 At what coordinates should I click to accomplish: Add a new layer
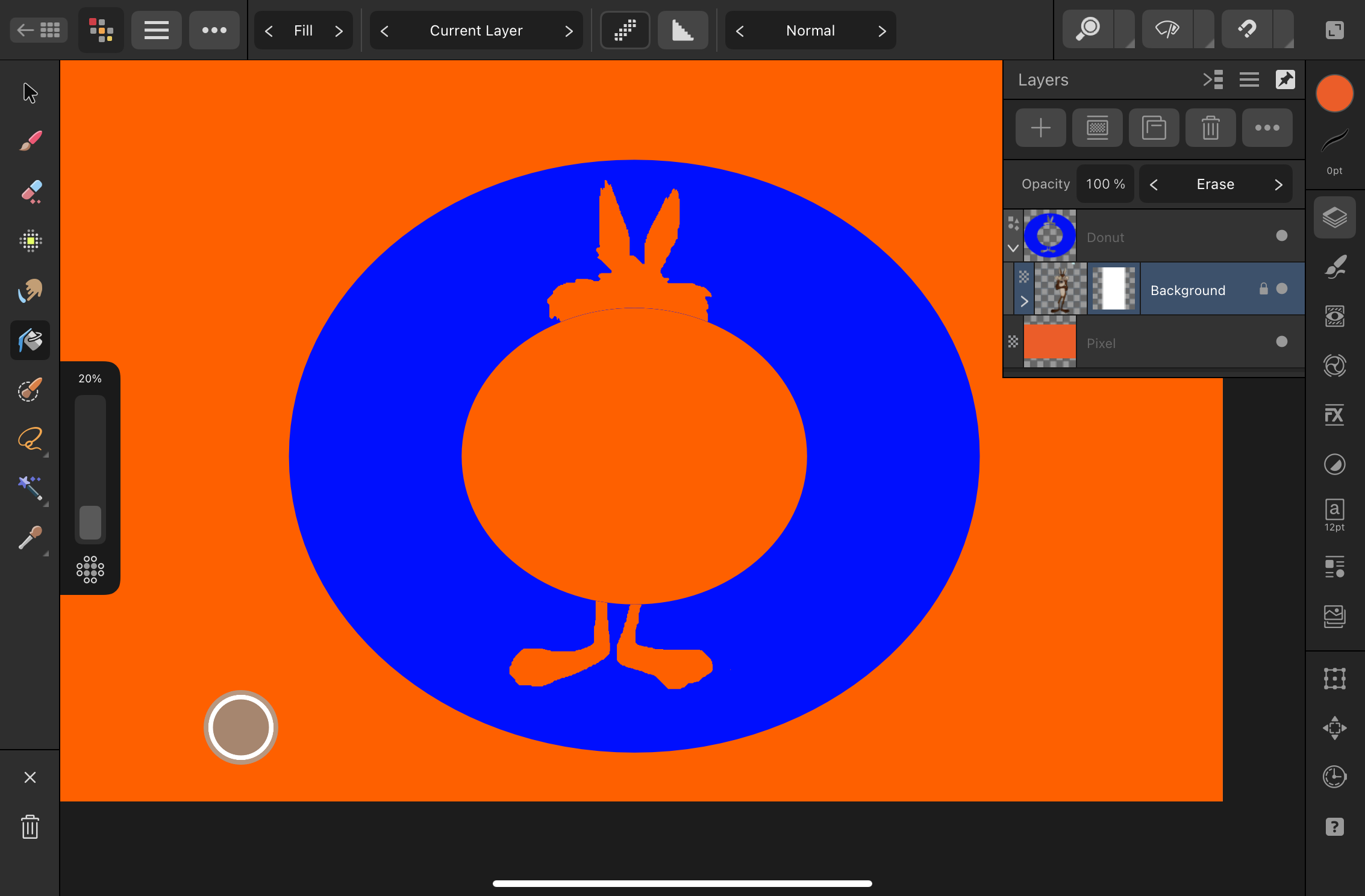1041,128
